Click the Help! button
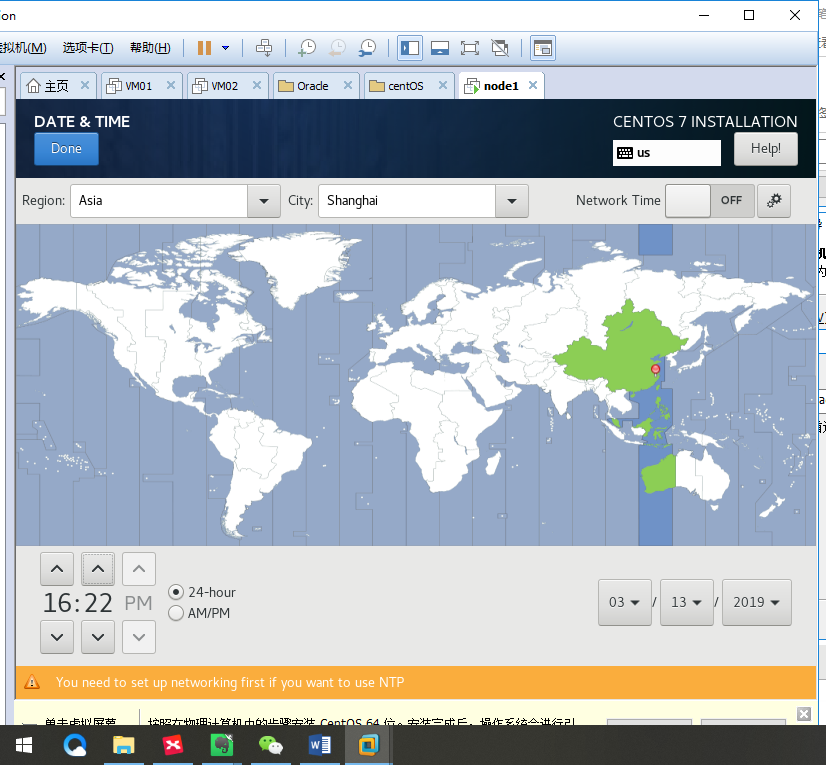 pyautogui.click(x=765, y=149)
